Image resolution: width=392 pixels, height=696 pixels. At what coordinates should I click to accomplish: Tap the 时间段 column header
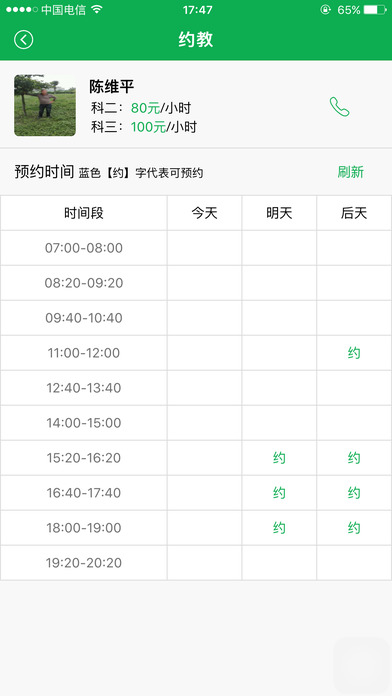pos(84,214)
